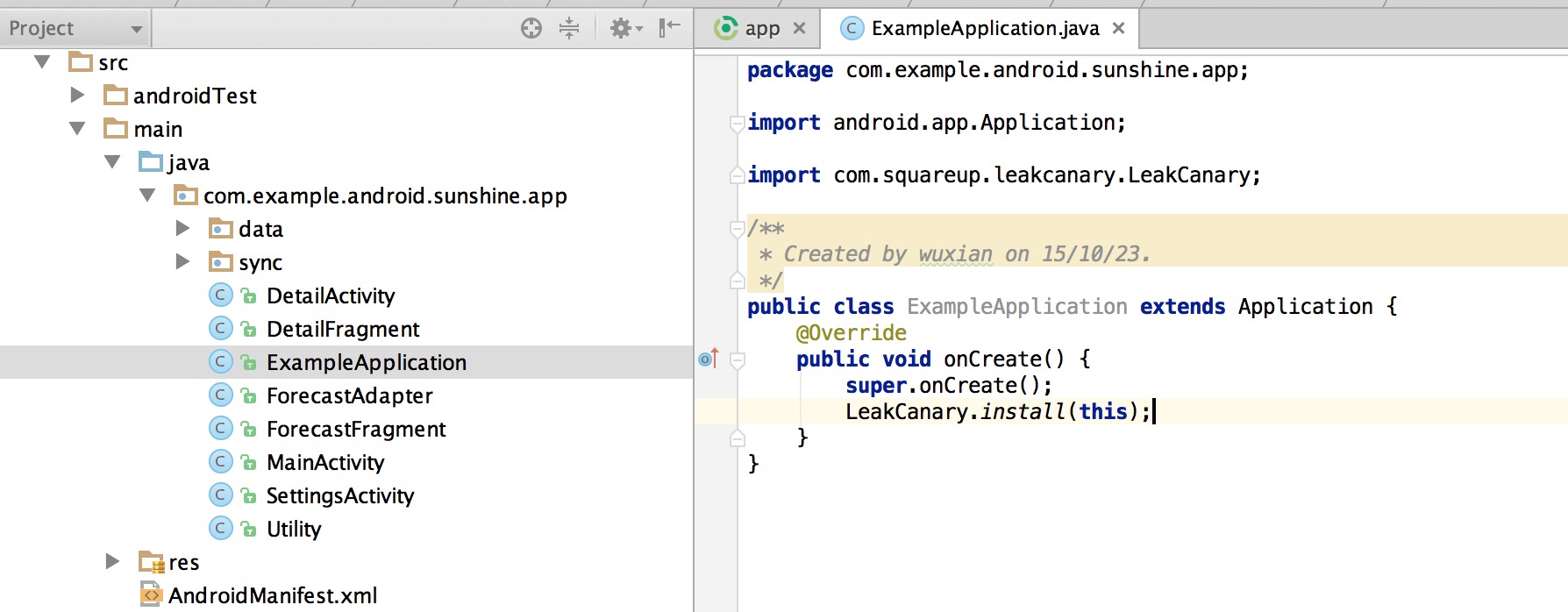Image resolution: width=1568 pixels, height=612 pixels.
Task: Click onCreate() in method declaration
Action: 1003,359
